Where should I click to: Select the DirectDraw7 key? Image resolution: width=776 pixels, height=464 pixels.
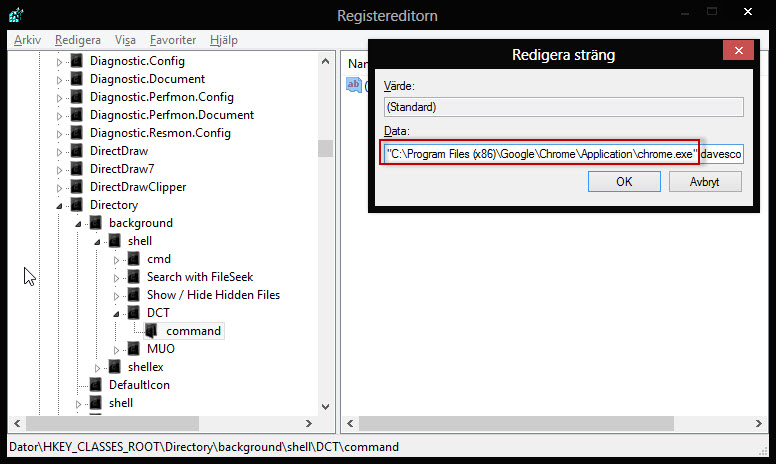(122, 169)
